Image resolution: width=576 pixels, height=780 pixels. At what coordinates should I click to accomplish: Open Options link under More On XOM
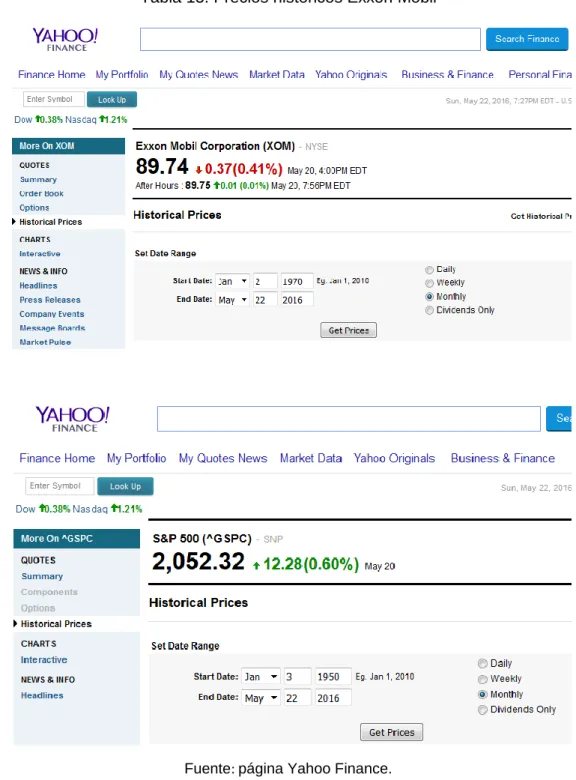point(34,208)
